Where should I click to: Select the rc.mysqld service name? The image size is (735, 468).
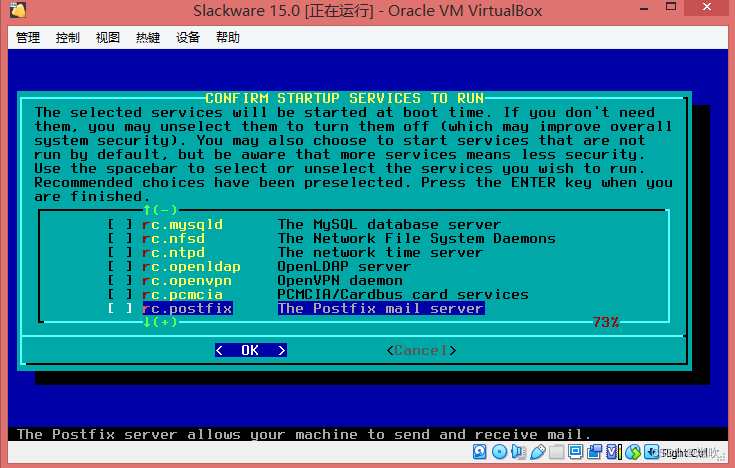182,225
